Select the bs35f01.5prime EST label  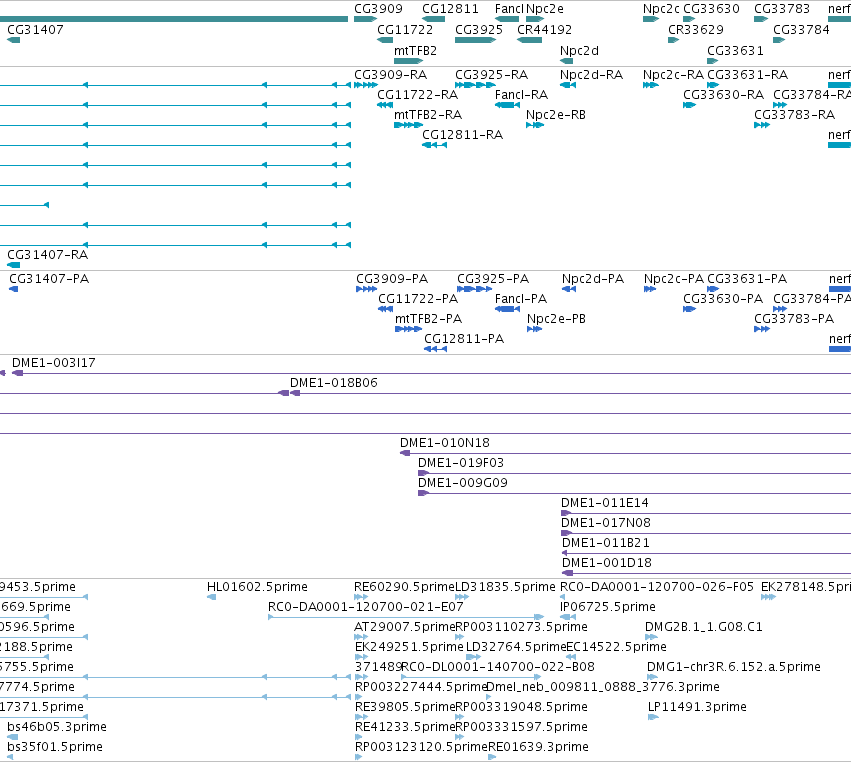[55, 747]
